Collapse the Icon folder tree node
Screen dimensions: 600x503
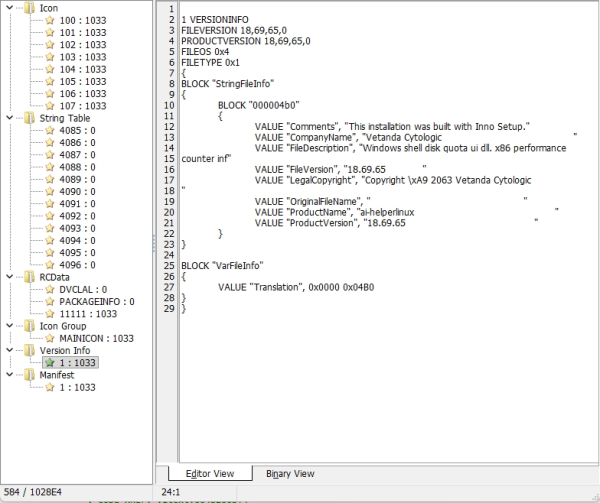pos(10,8)
